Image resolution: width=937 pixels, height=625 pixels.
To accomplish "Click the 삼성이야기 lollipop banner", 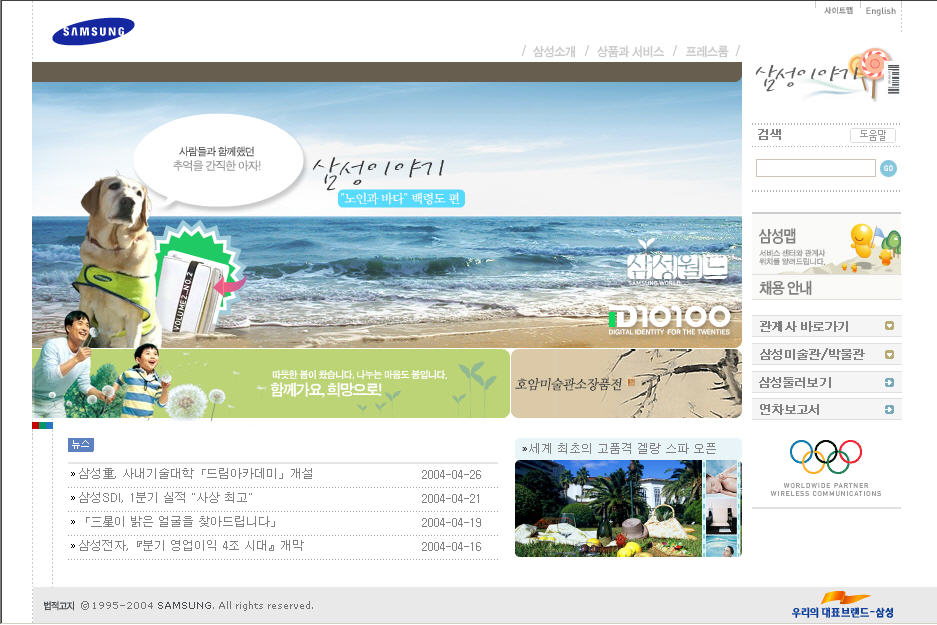I will (826, 74).
